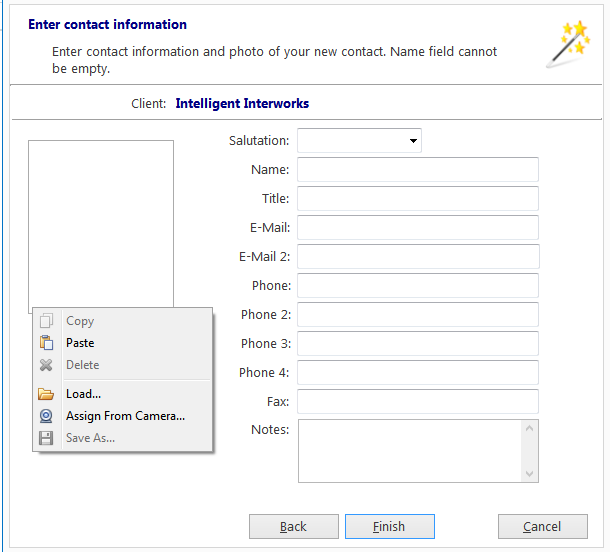The height and width of the screenshot is (552, 610).
Task: Focus the Phone input field
Action: [x=418, y=286]
